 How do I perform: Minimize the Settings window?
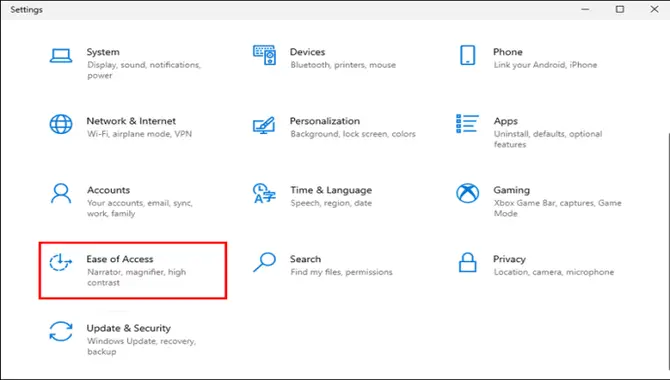tap(585, 9)
